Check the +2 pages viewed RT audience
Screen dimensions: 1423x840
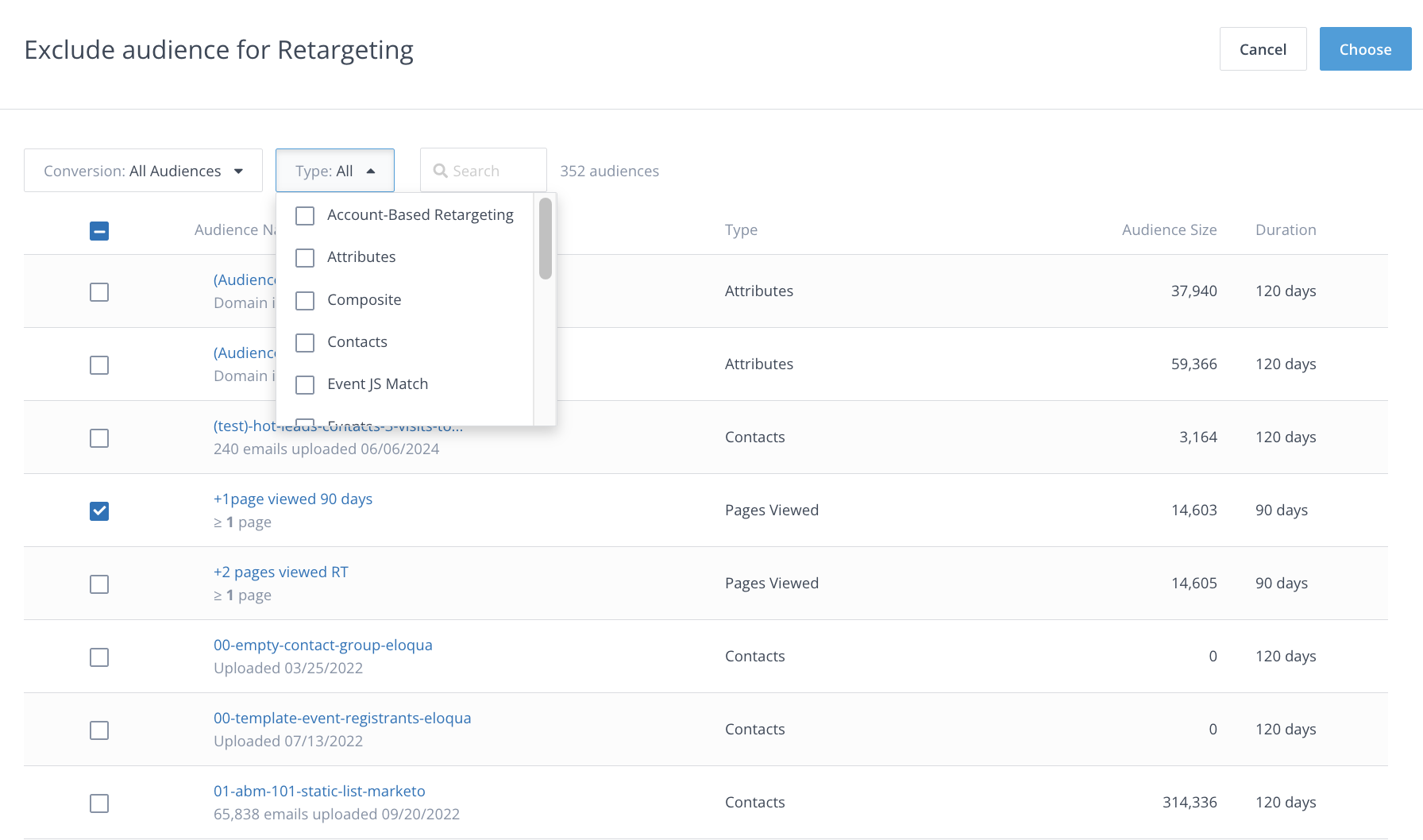[x=99, y=584]
